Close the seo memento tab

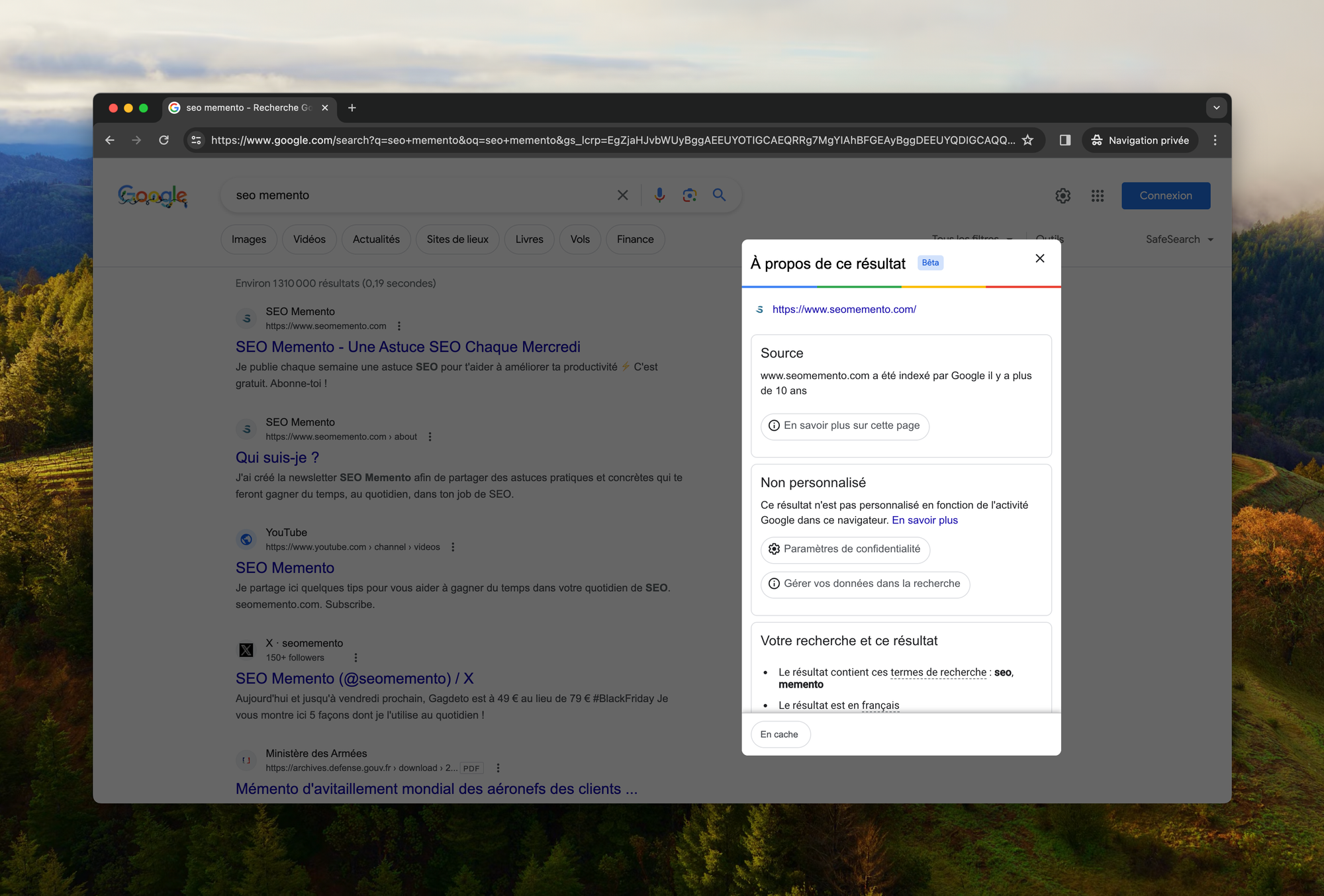(x=325, y=108)
